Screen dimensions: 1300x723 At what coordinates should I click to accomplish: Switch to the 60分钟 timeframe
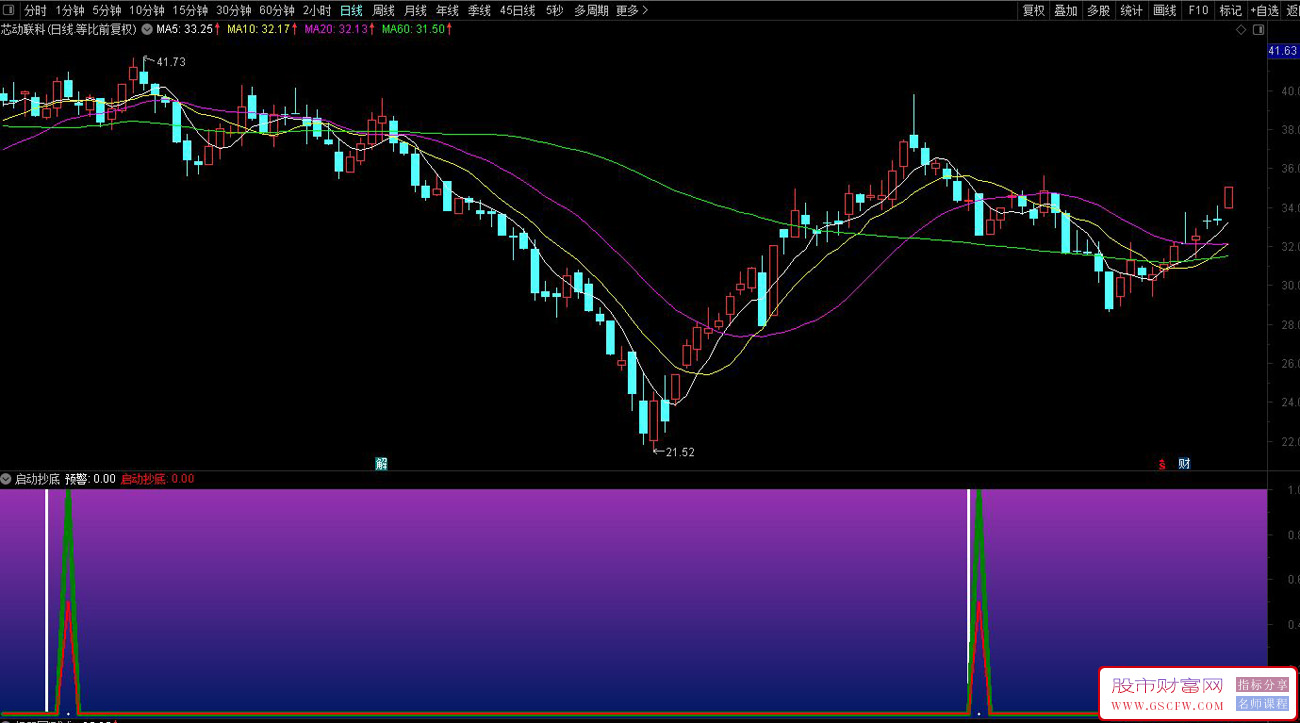pos(276,11)
